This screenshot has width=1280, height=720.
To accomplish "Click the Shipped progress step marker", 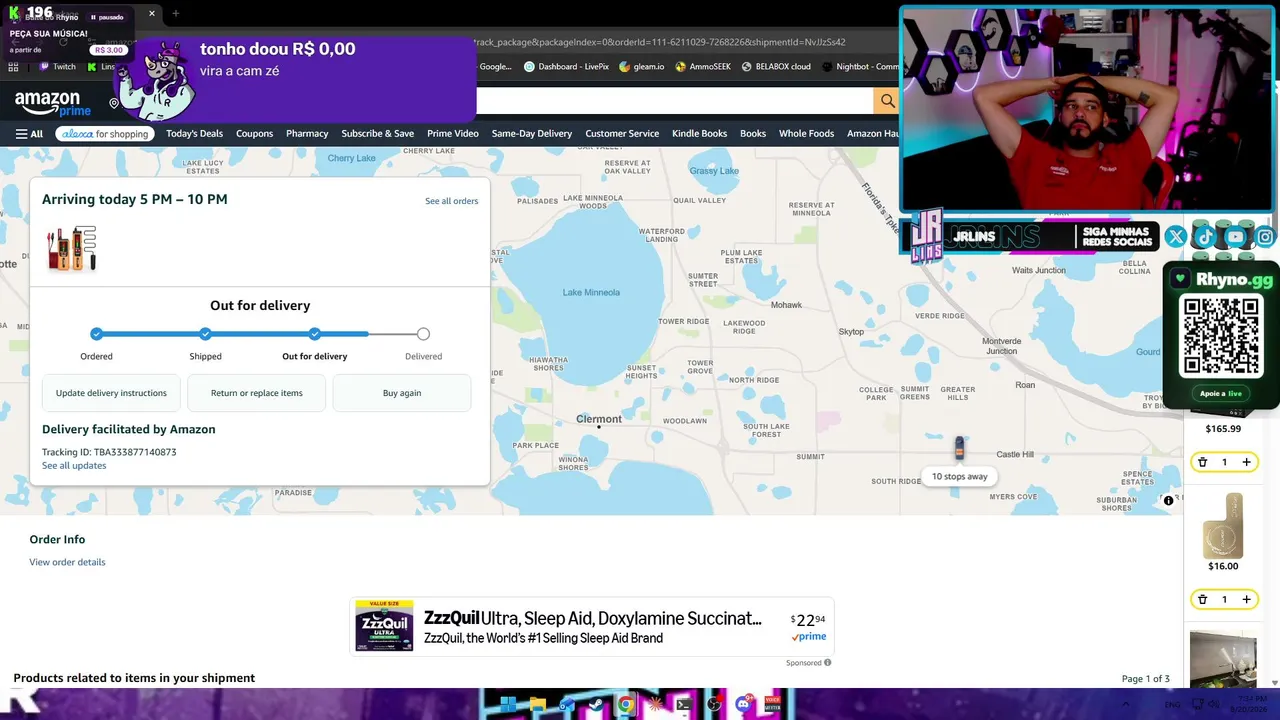I will click(x=205, y=334).
